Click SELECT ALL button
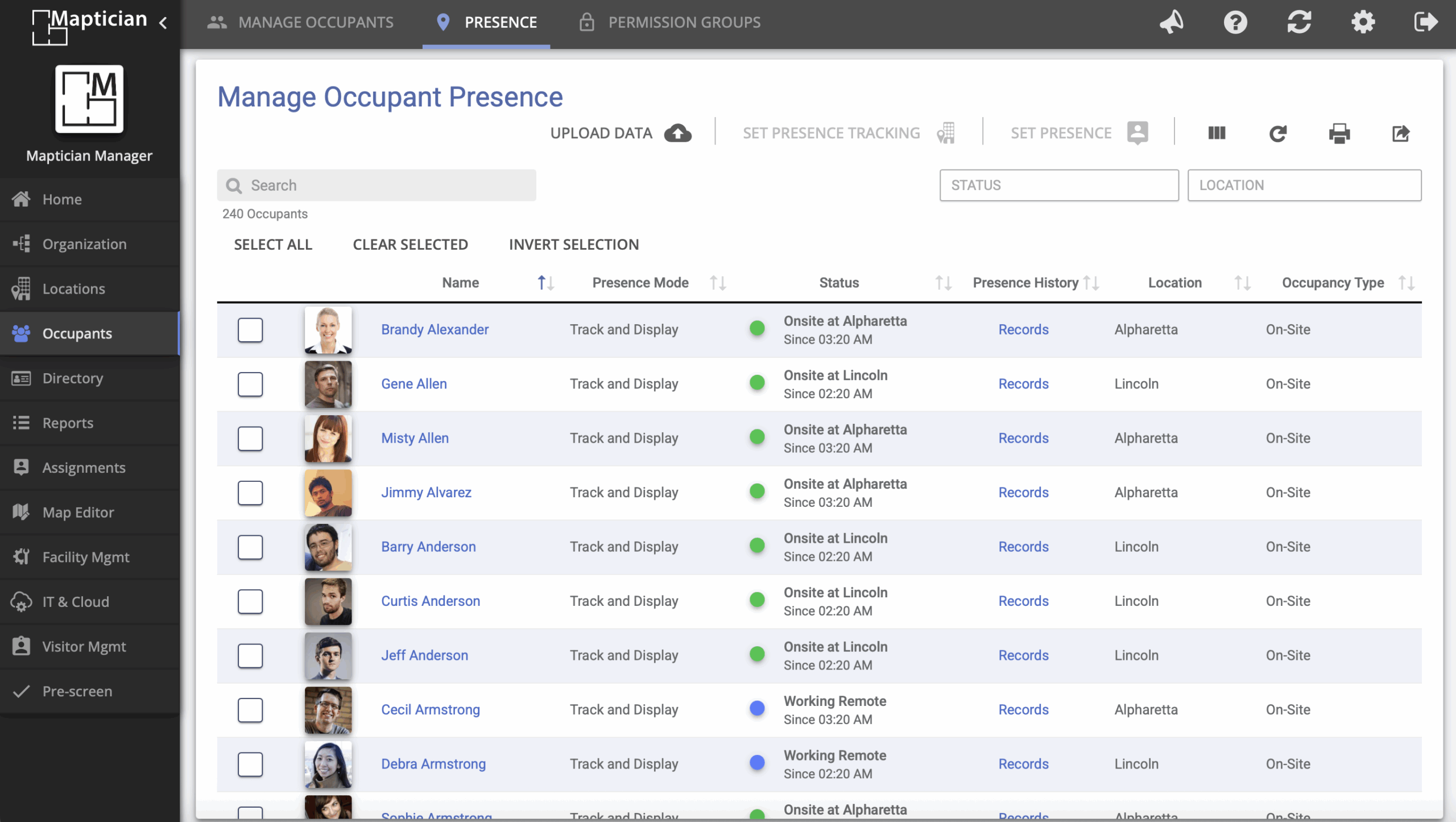The image size is (1456, 822). [x=273, y=245]
